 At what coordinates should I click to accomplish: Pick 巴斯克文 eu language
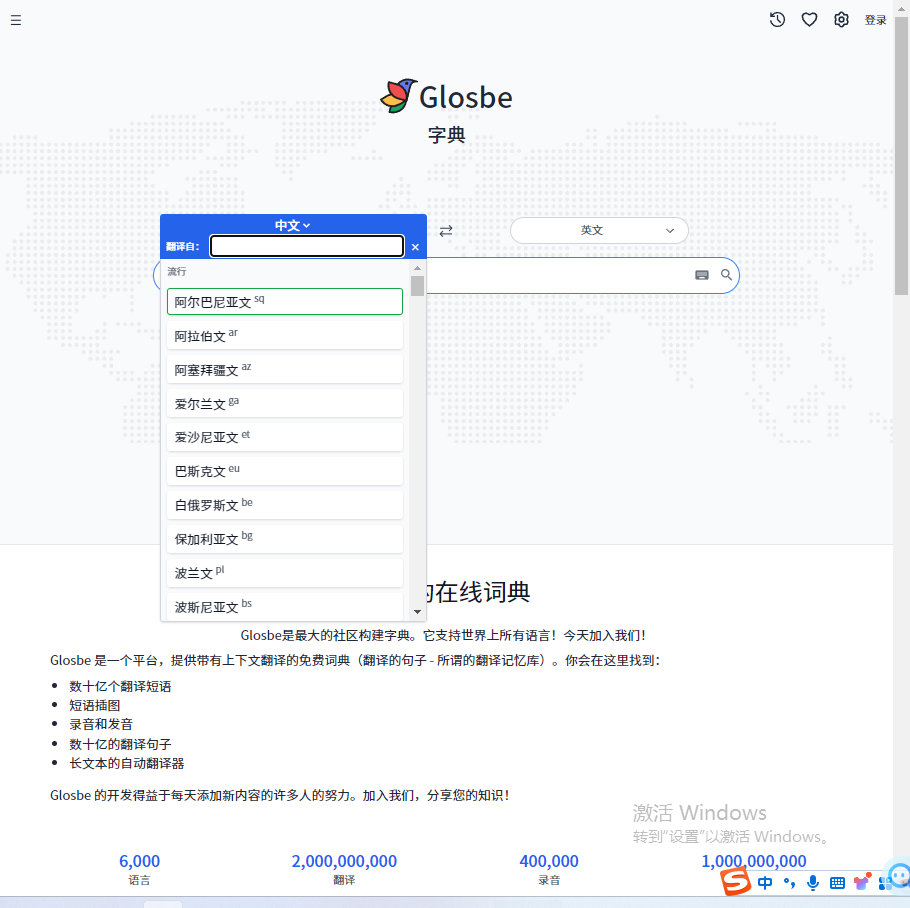285,471
